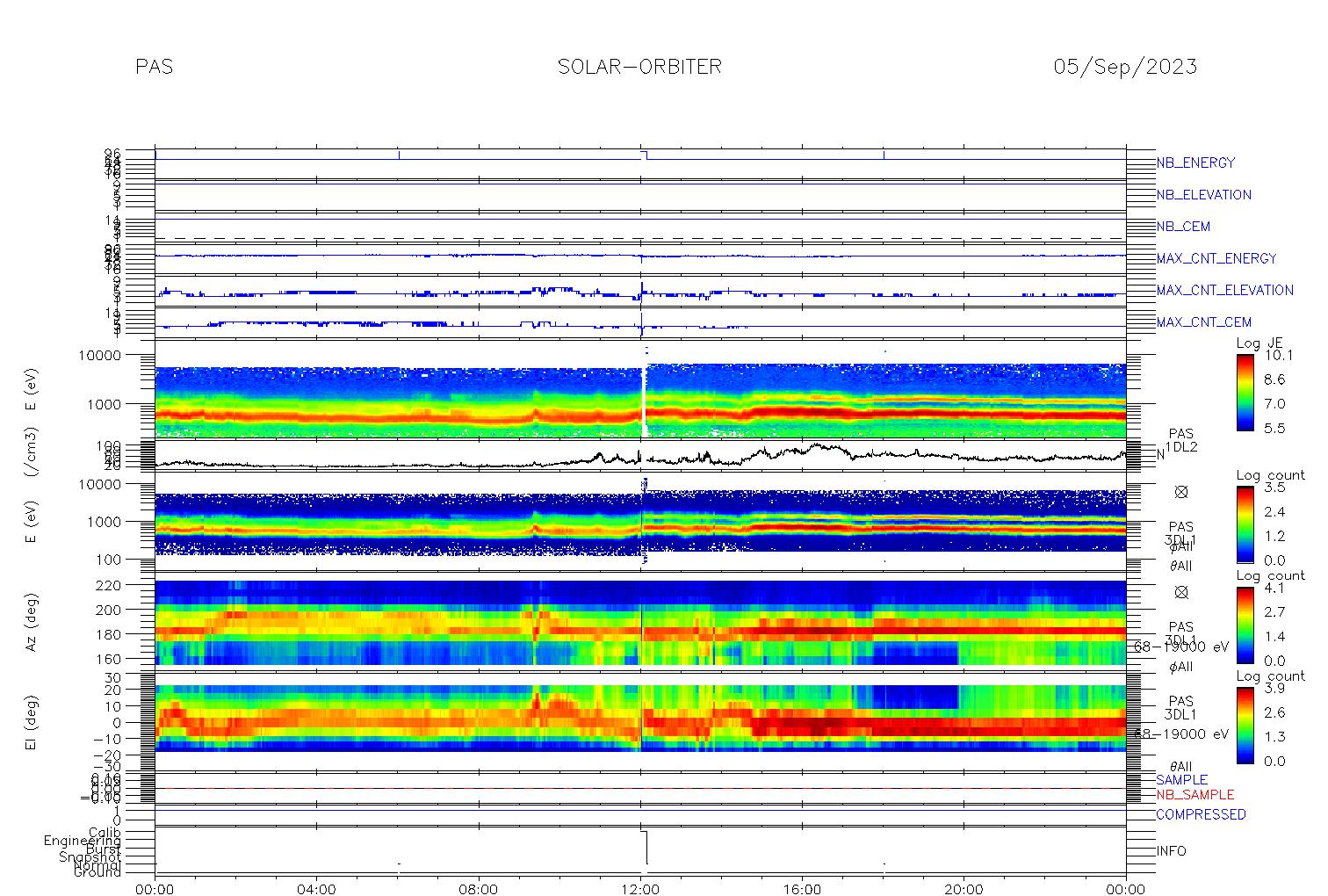
Task: Click the SOLAR-ORBITER title
Action: pyautogui.click(x=639, y=67)
